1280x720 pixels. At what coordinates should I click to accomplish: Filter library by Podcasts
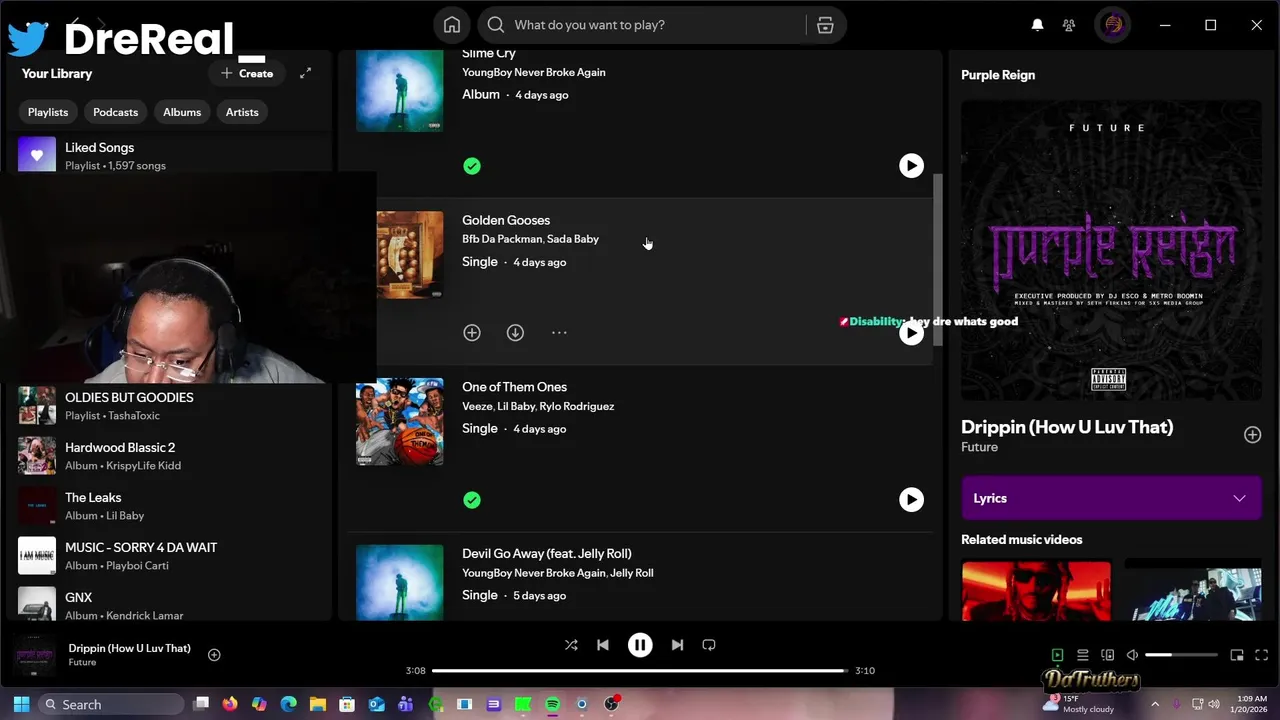[x=115, y=112]
